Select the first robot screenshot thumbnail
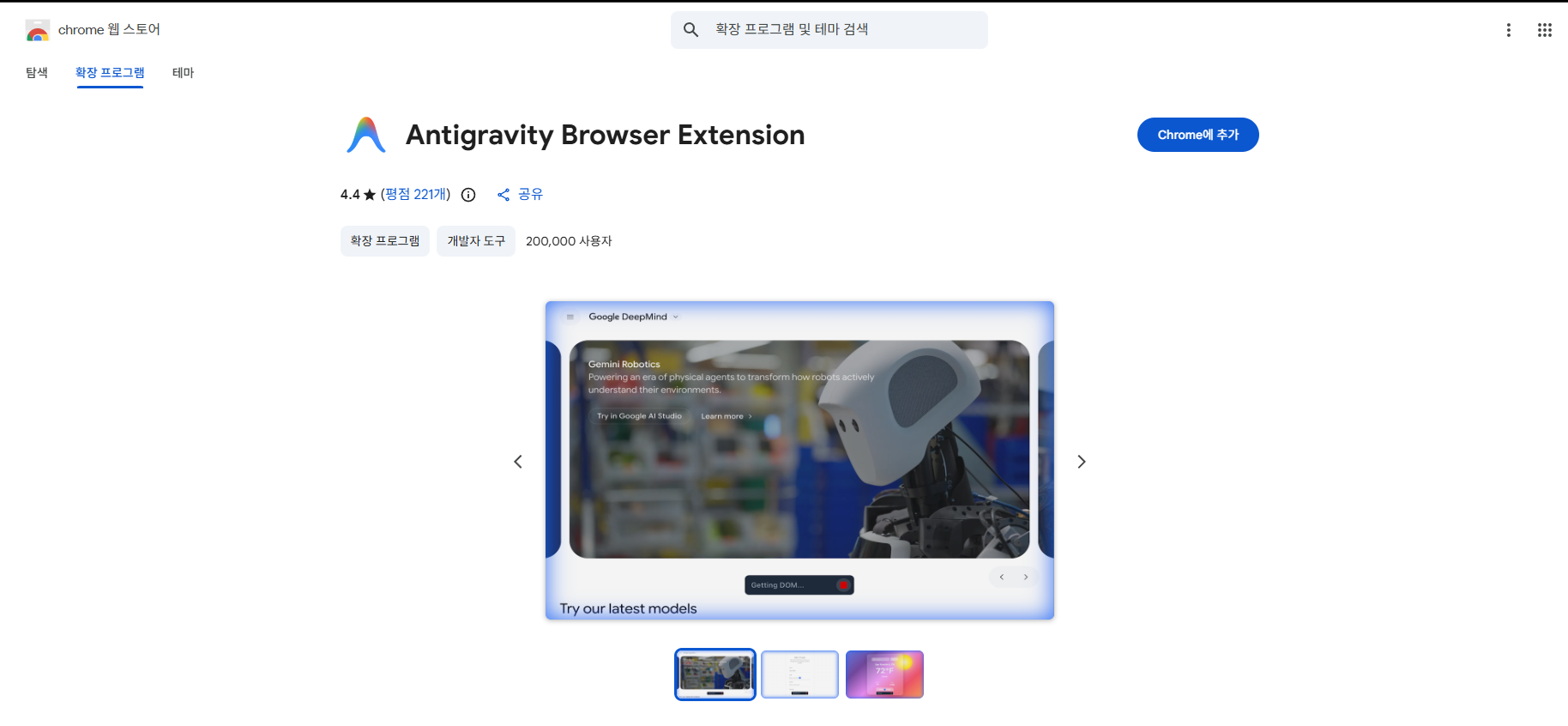The width and height of the screenshot is (1568, 726). click(715, 675)
